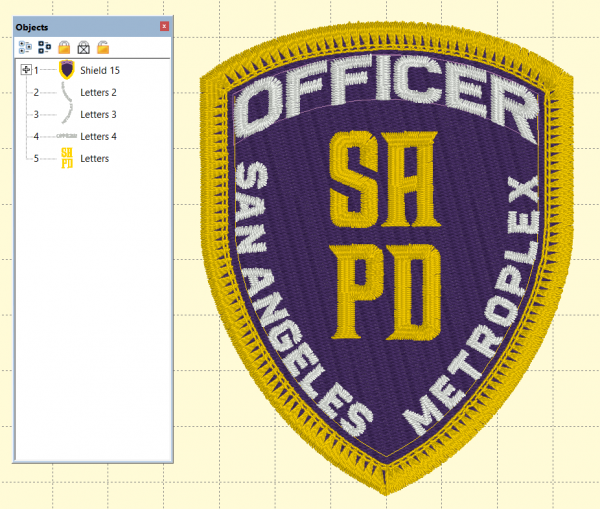Screen dimensions: 600x509
Task: Close the Objects panel
Action: (x=164, y=25)
